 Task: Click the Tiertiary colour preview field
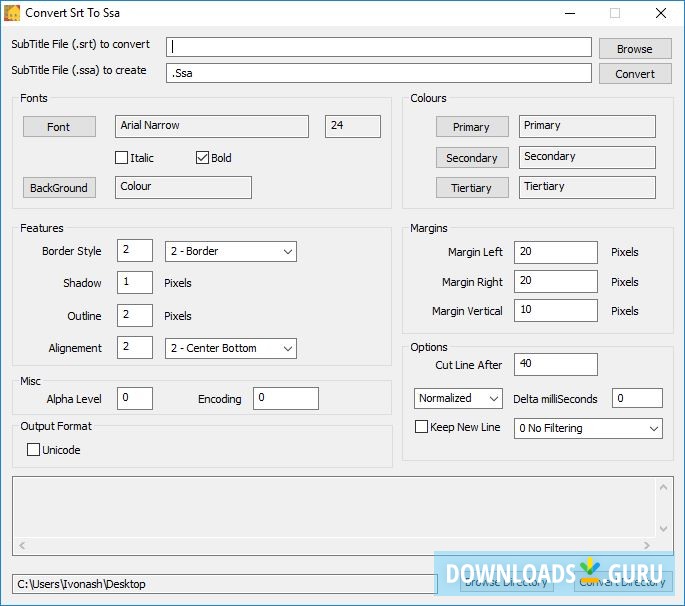(587, 187)
